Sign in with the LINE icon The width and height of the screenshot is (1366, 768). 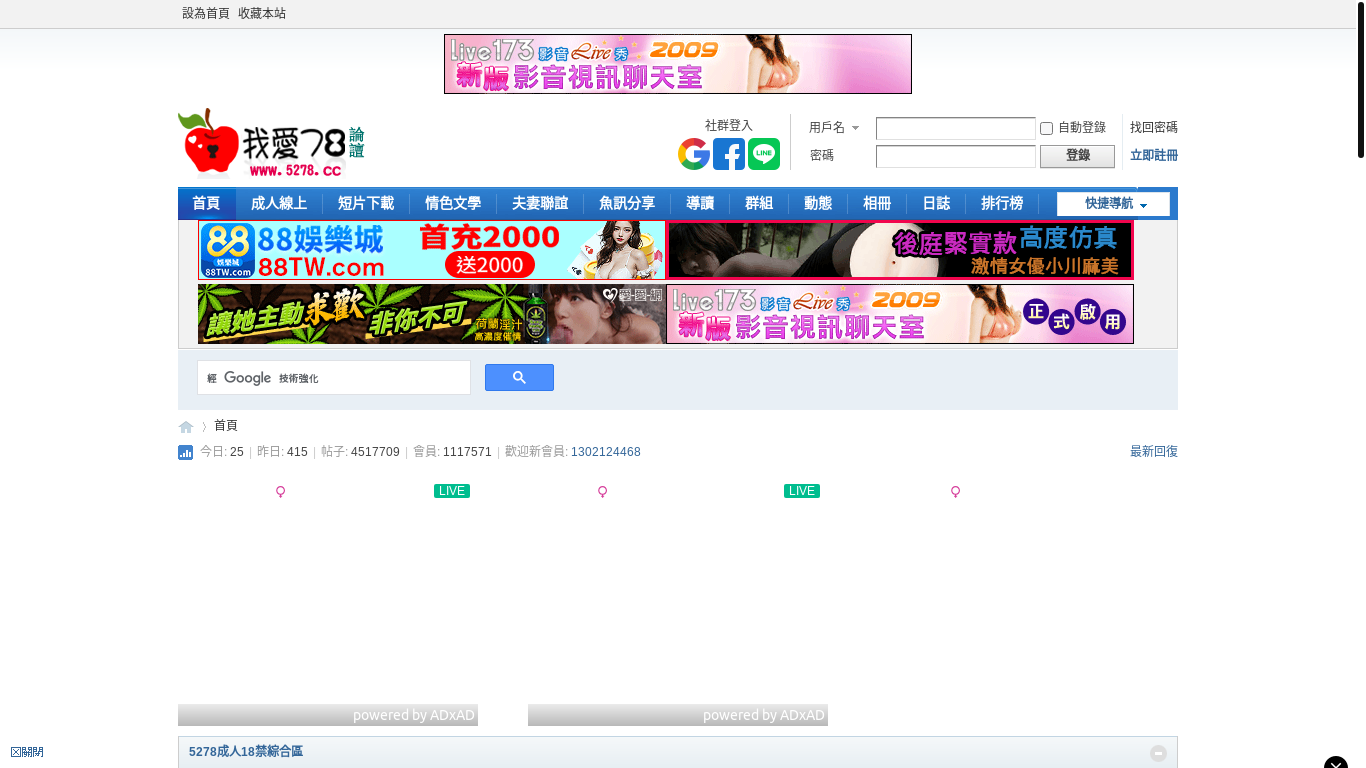coord(764,154)
